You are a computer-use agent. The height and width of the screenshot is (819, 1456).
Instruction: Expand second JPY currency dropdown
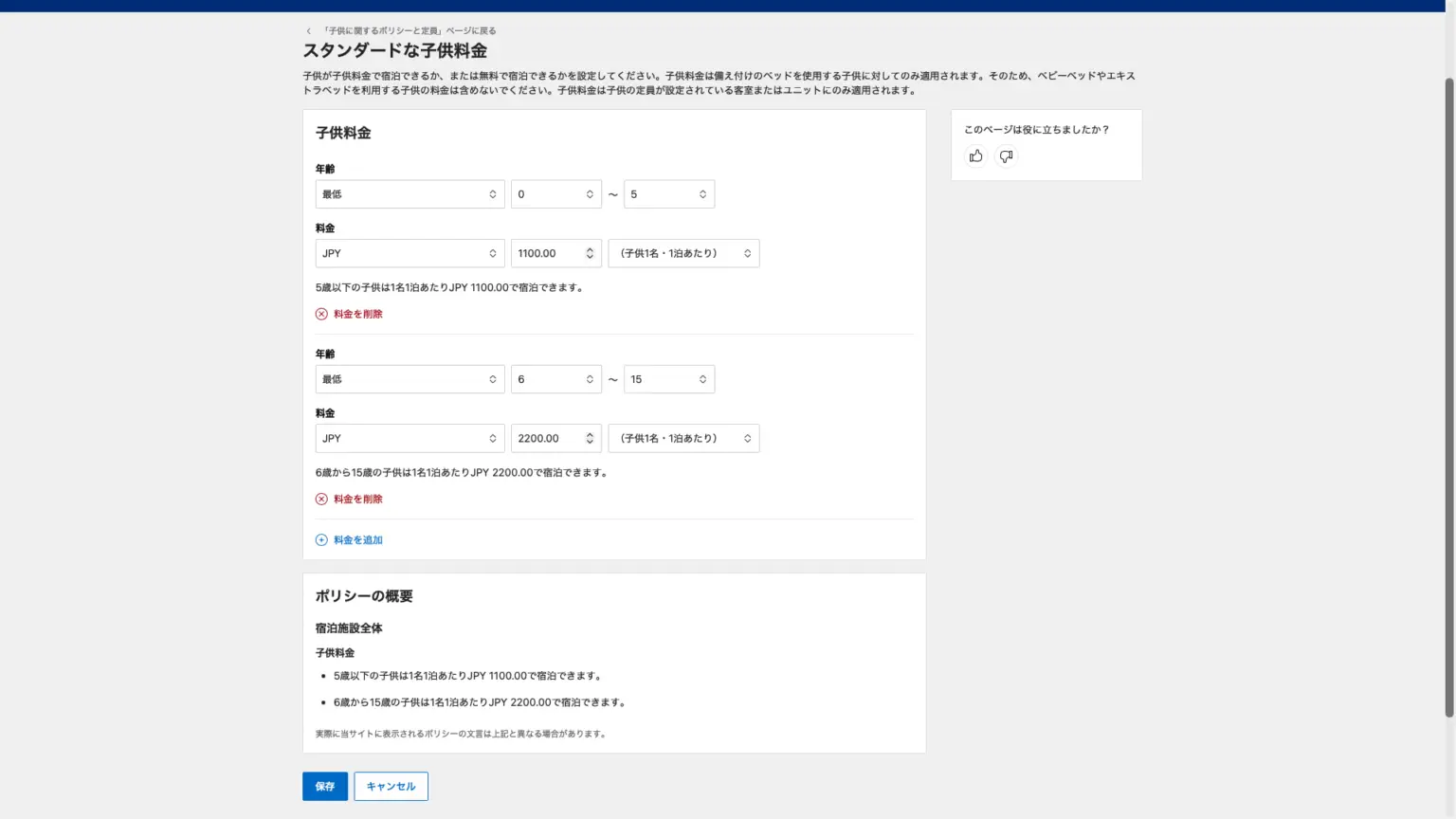pyautogui.click(x=409, y=438)
